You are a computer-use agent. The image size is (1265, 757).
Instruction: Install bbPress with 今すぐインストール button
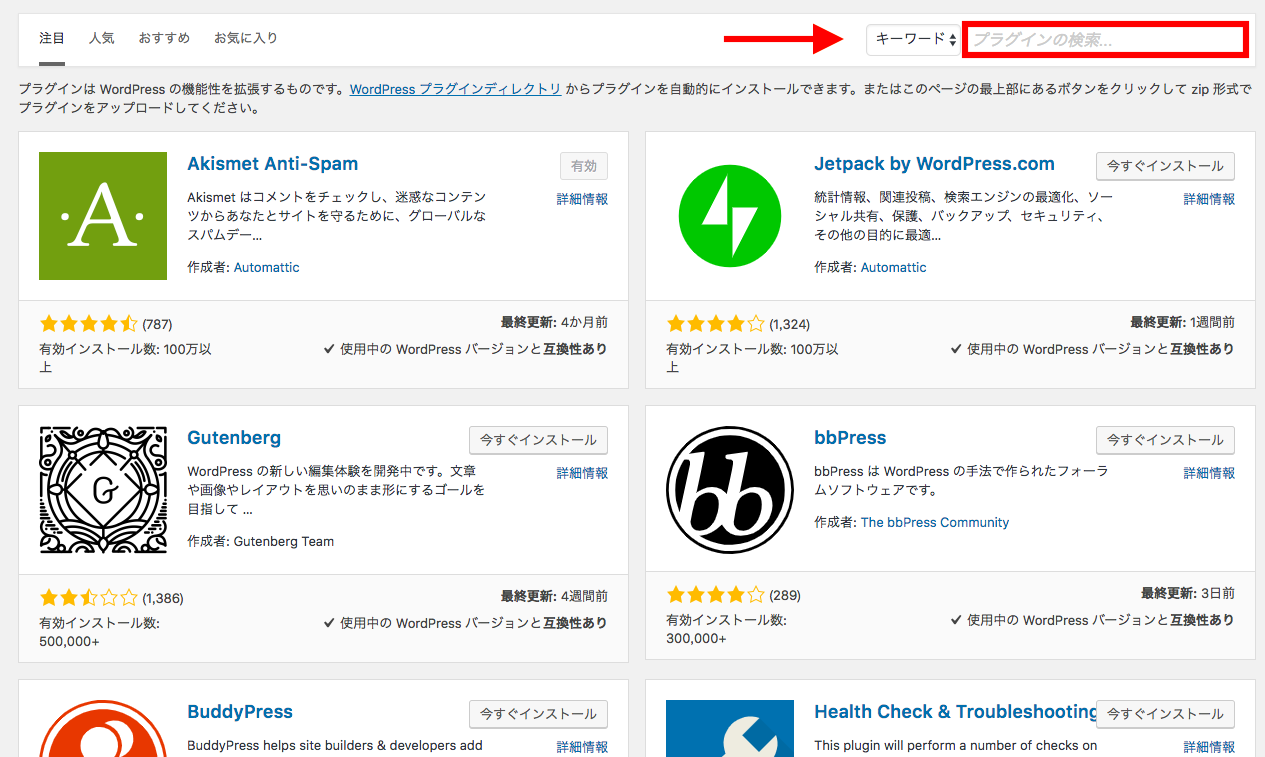click(1165, 440)
